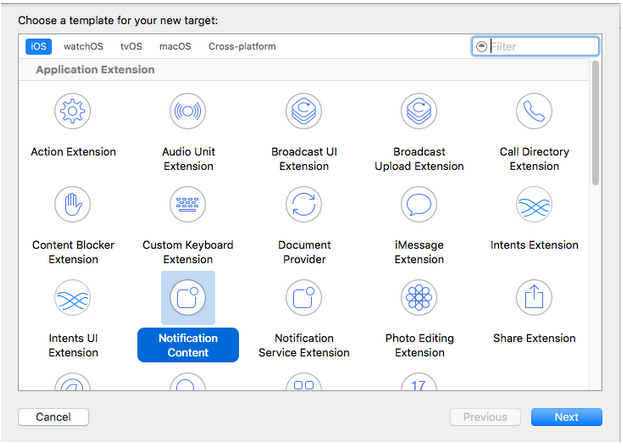Select the Custom Keyboard Extension icon
Viewport: 623px width, 448px height.
pos(188,204)
